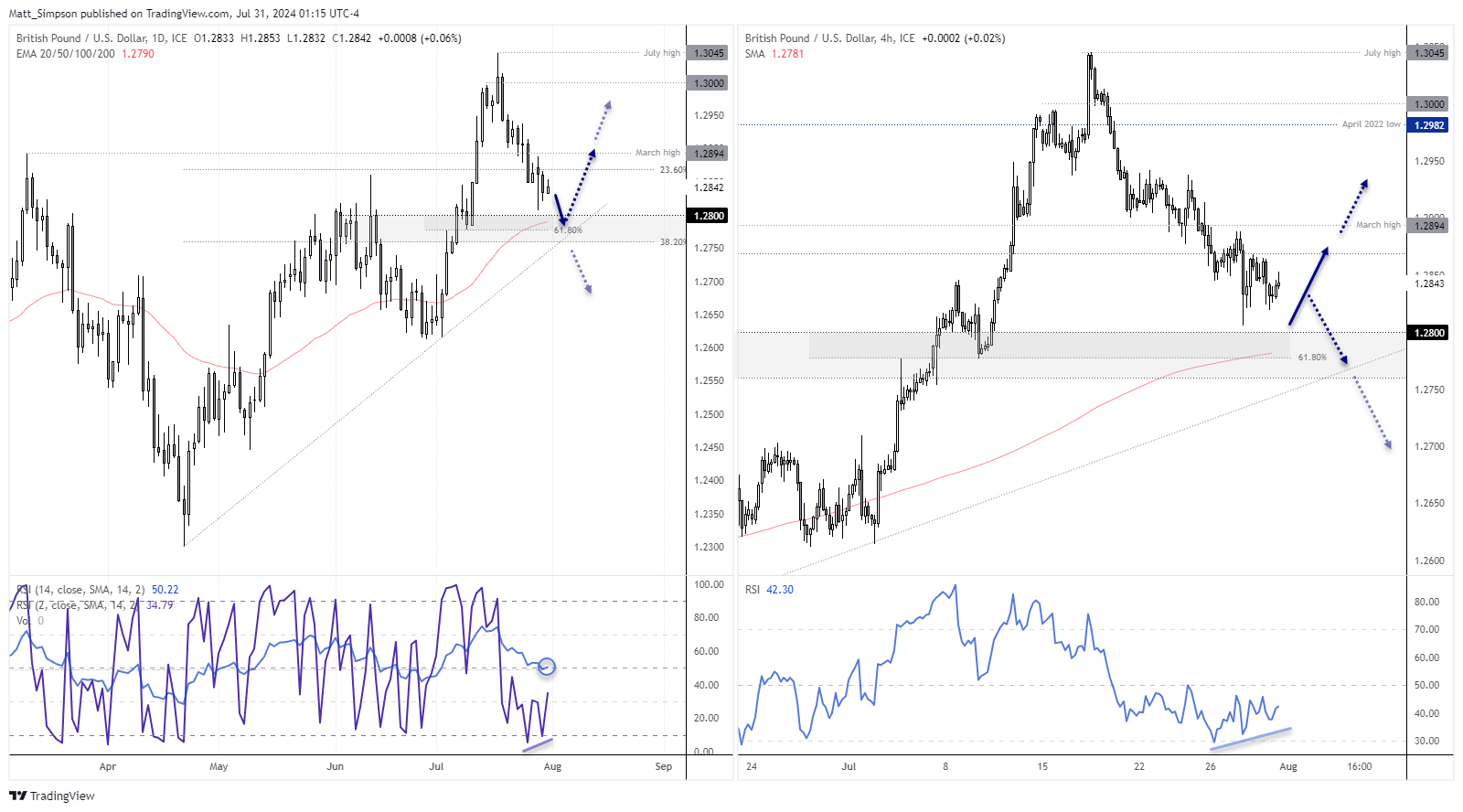The image size is (1463, 812).
Task: Click the 61.80% Fibonacci label on the 4h chart
Action: pos(1312,358)
